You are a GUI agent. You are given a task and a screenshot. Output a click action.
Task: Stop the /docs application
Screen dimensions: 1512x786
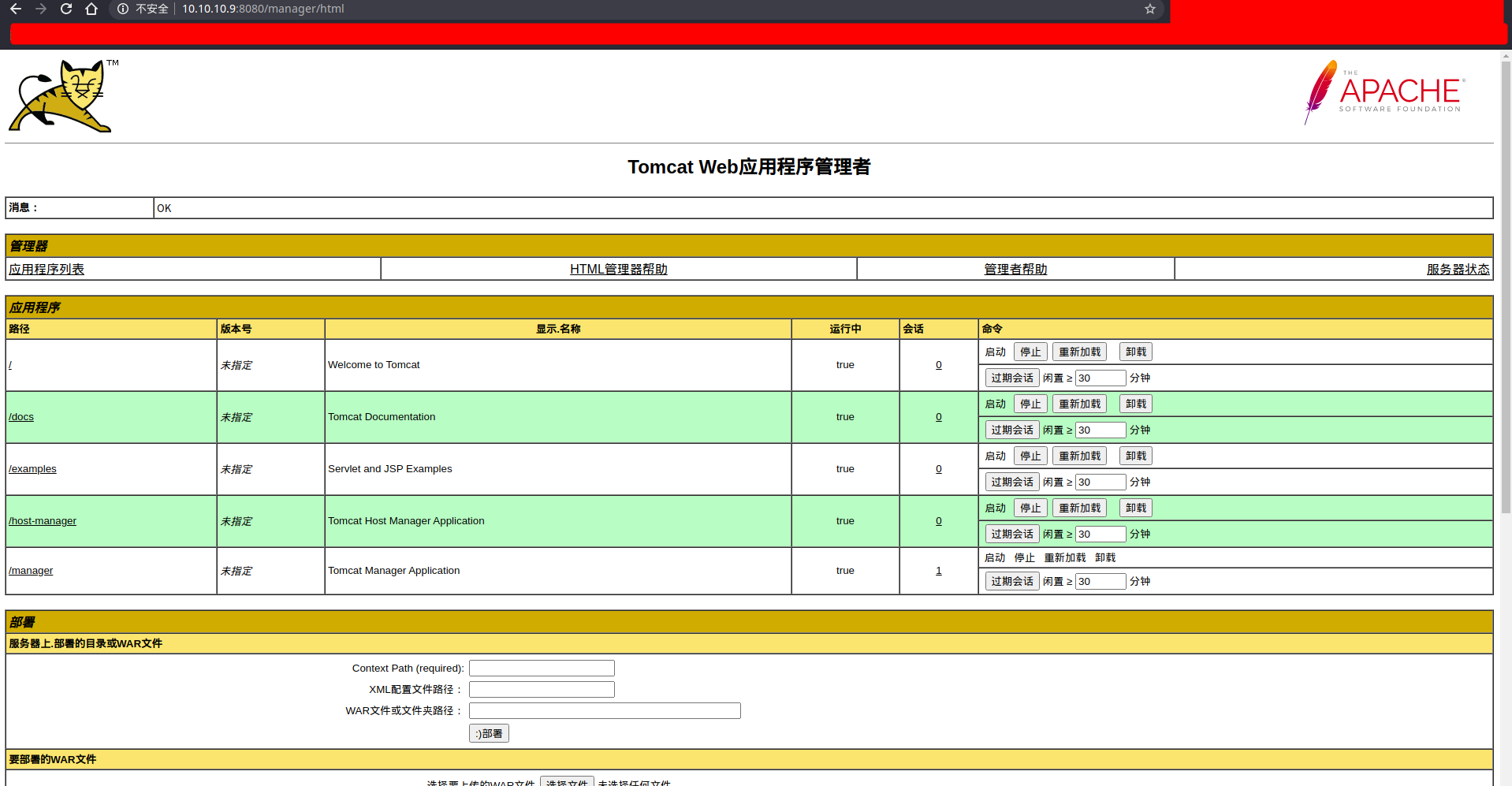1030,404
